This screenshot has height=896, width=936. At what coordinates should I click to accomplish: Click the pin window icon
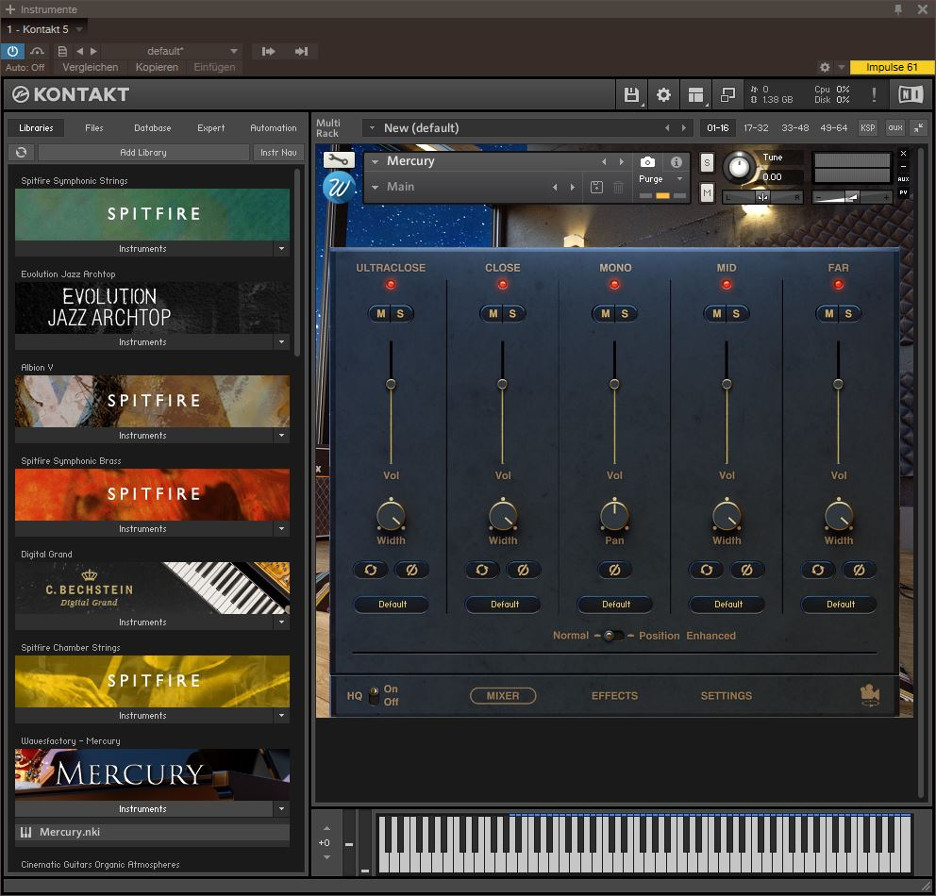898,9
